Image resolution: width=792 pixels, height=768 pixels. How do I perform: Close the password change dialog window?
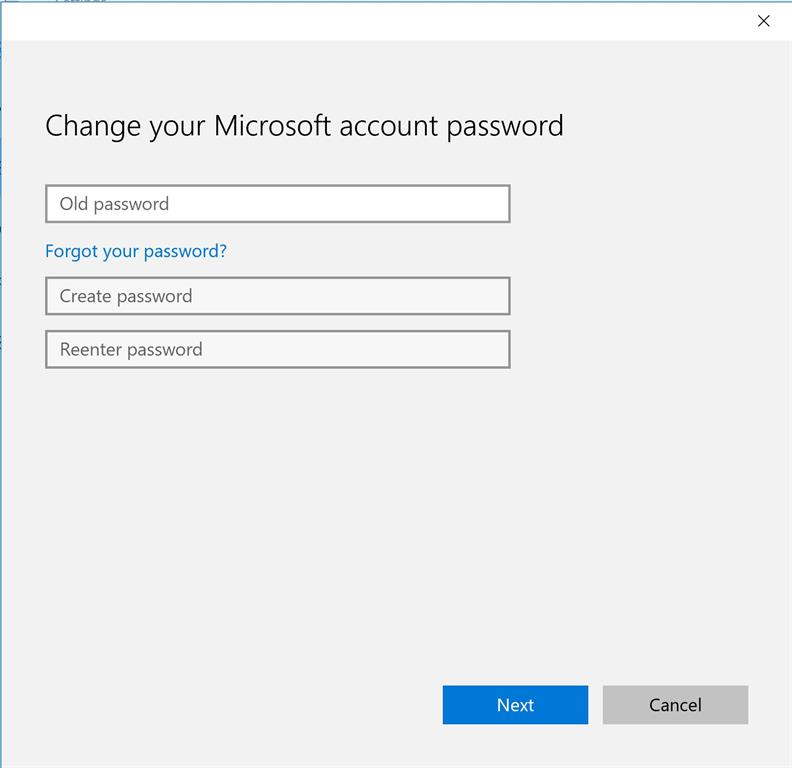(x=764, y=21)
